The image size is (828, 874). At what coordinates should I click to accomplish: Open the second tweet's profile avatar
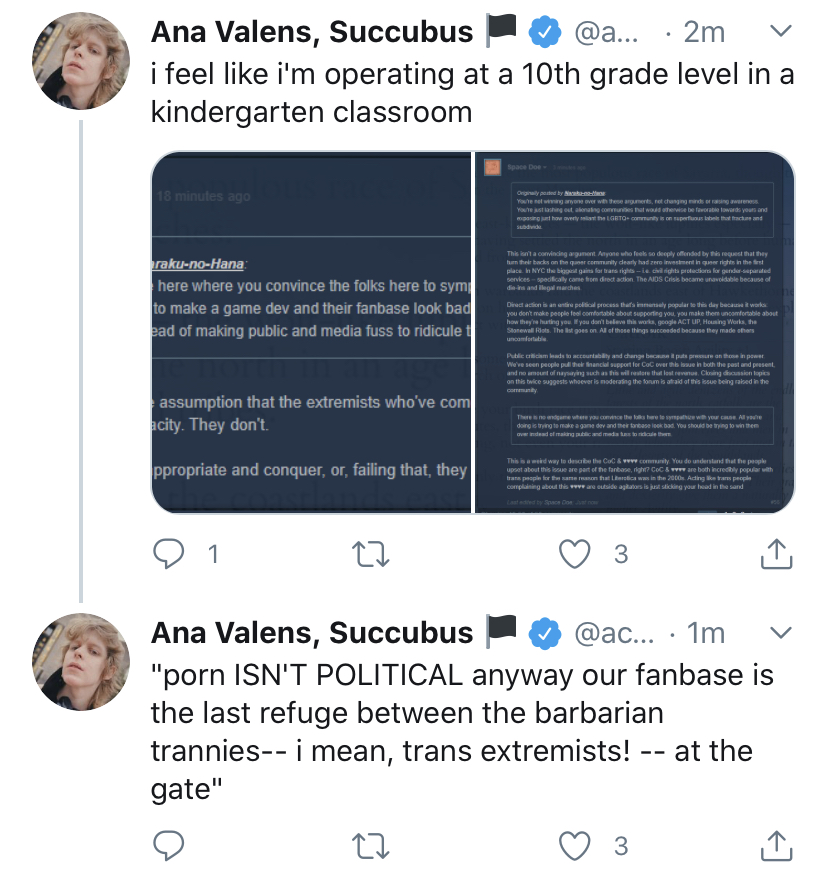(x=82, y=660)
